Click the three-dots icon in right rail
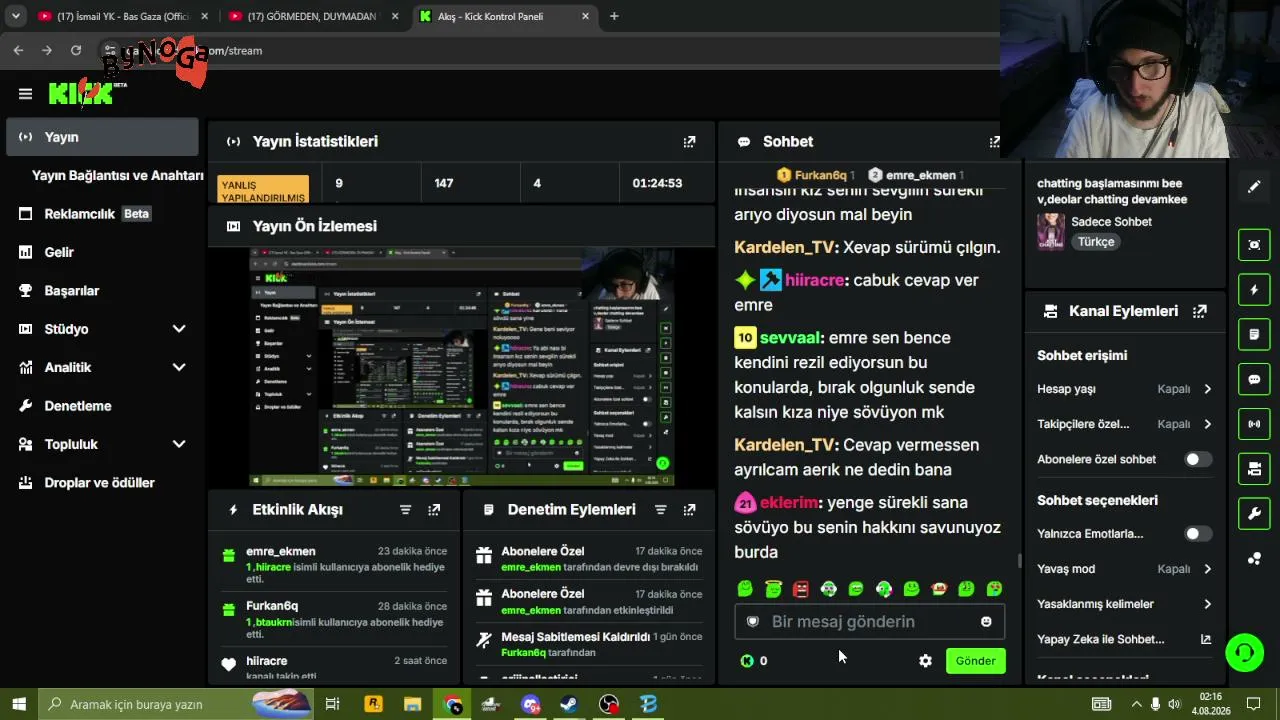1280x720 pixels. [1254, 558]
